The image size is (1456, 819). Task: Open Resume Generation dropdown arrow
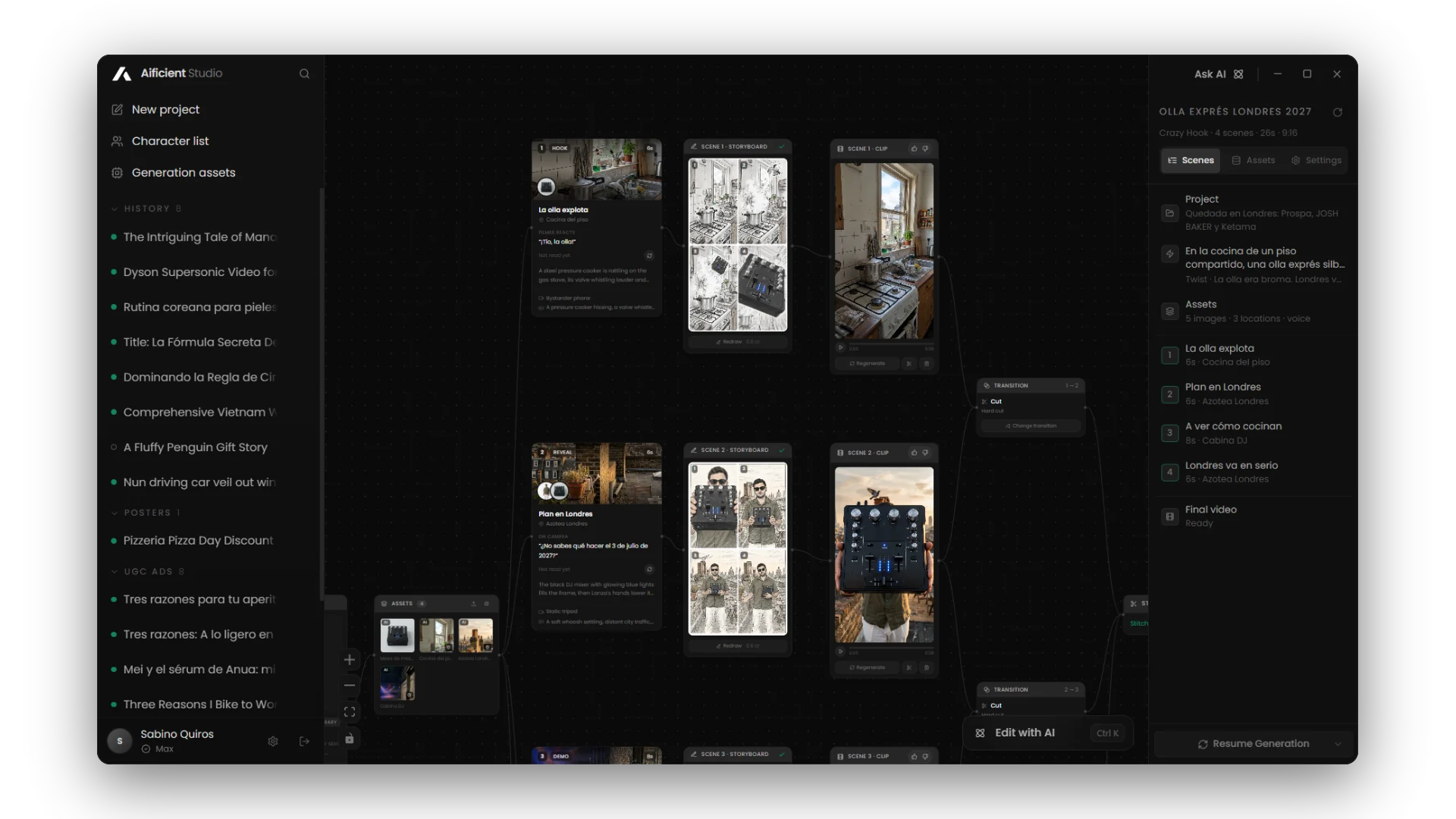point(1338,744)
